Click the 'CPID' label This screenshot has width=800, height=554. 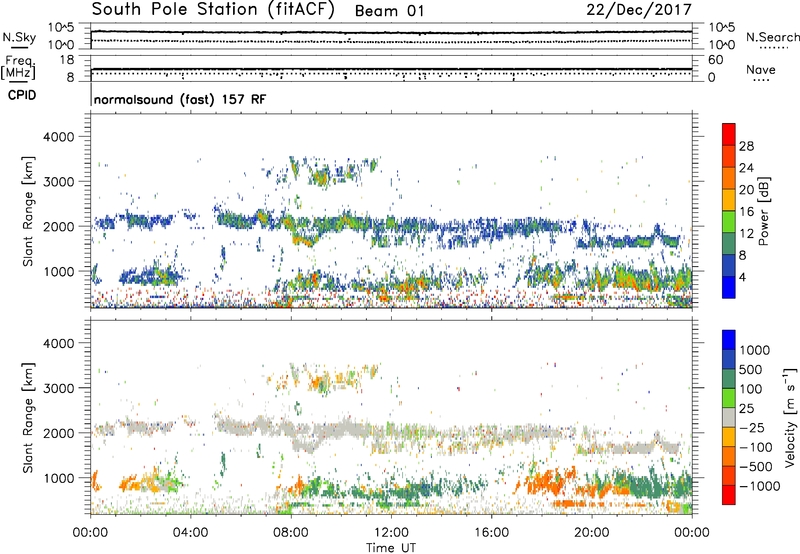point(22,95)
